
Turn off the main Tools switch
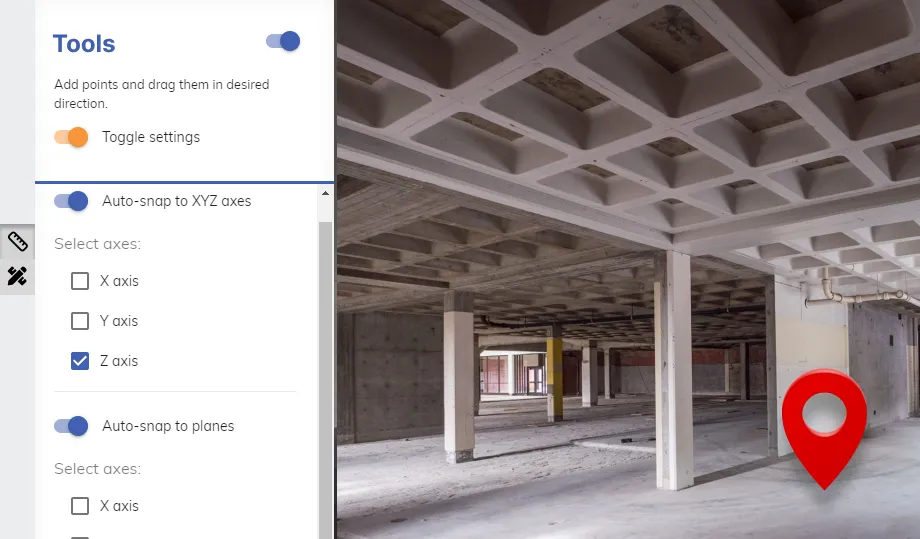(x=283, y=41)
